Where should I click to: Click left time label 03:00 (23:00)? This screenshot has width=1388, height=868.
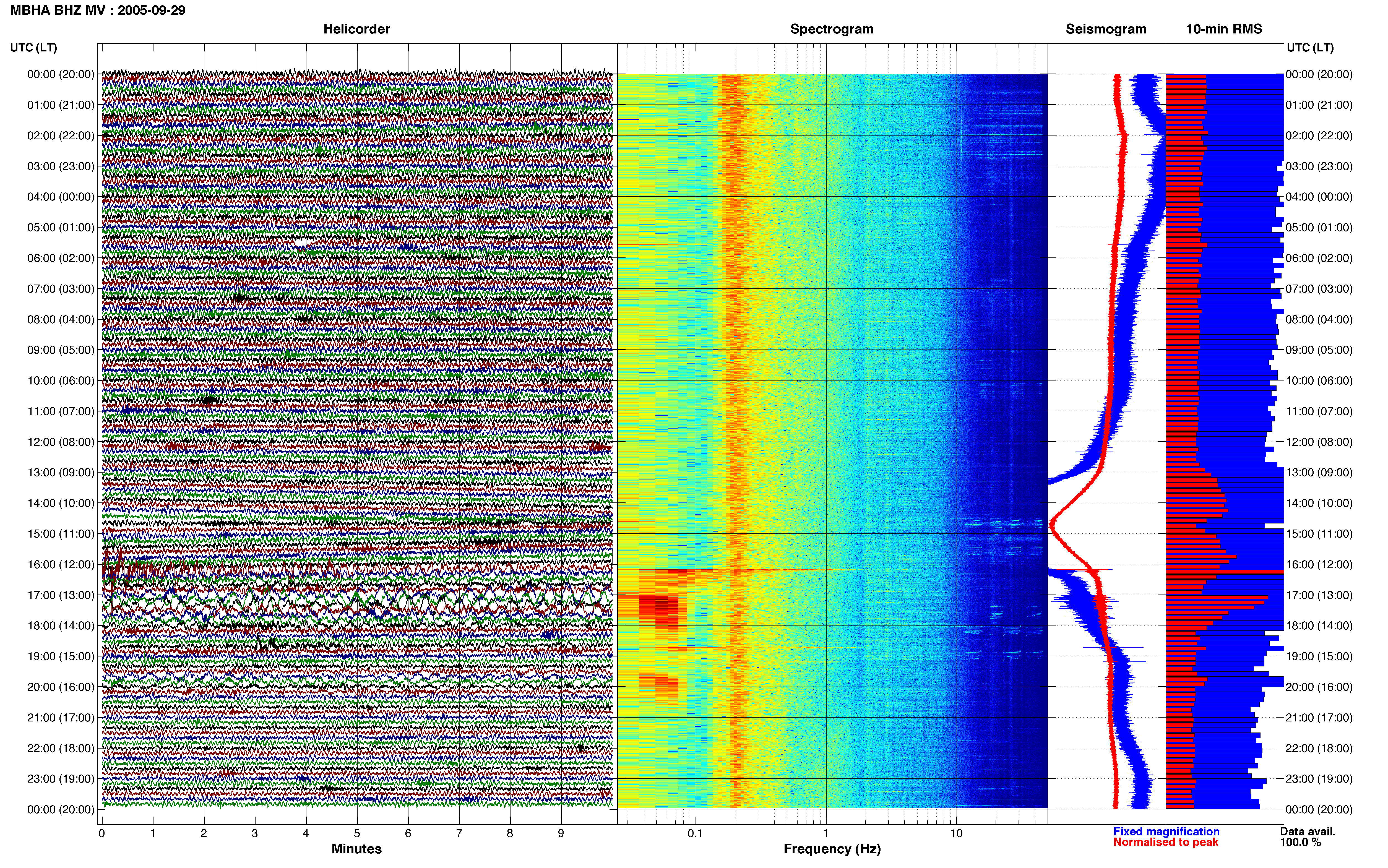[61, 166]
